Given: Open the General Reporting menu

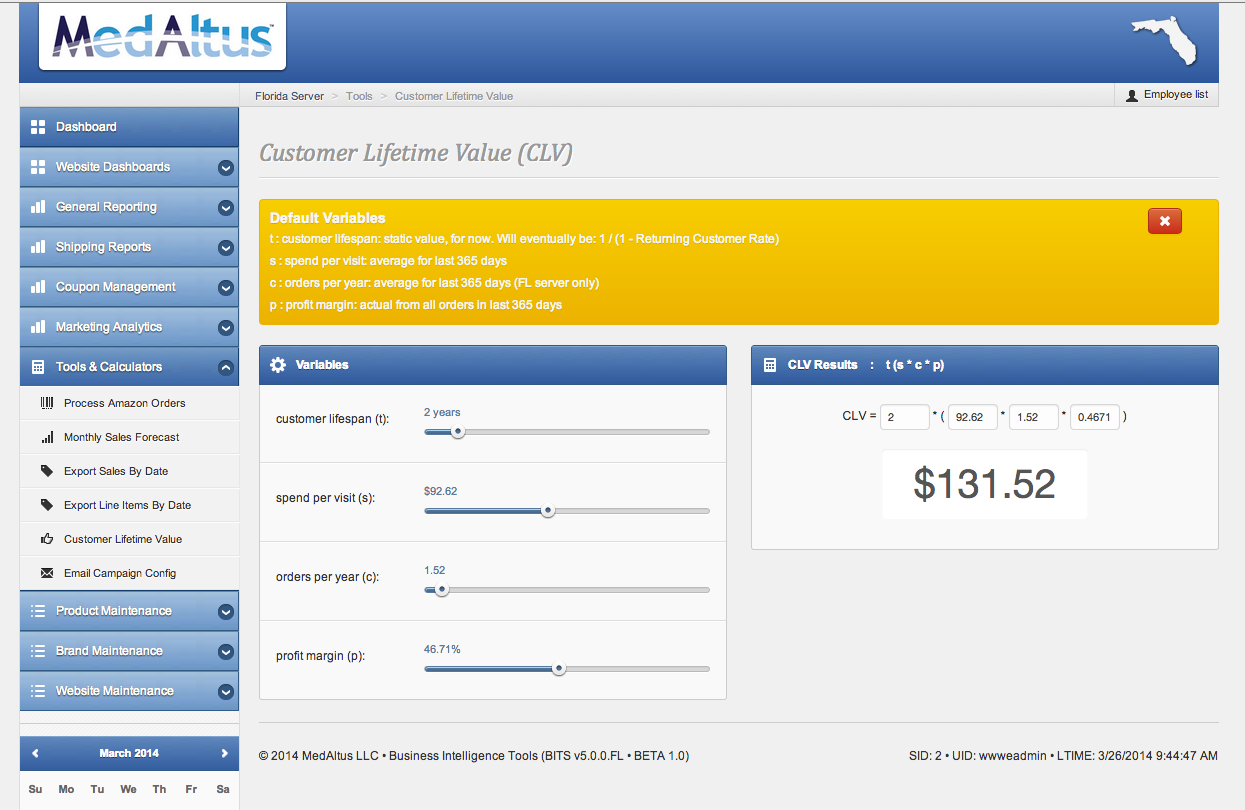Looking at the screenshot, I should (x=106, y=207).
